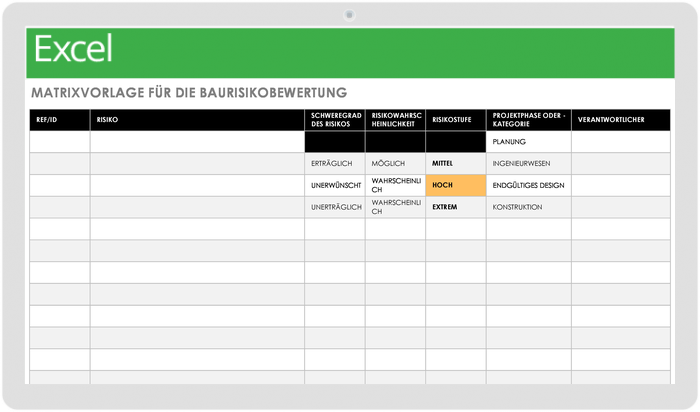
Task: Select WAHRSCHEINLICH cell in the UNERWÜNSCHT row
Action: click(x=396, y=186)
